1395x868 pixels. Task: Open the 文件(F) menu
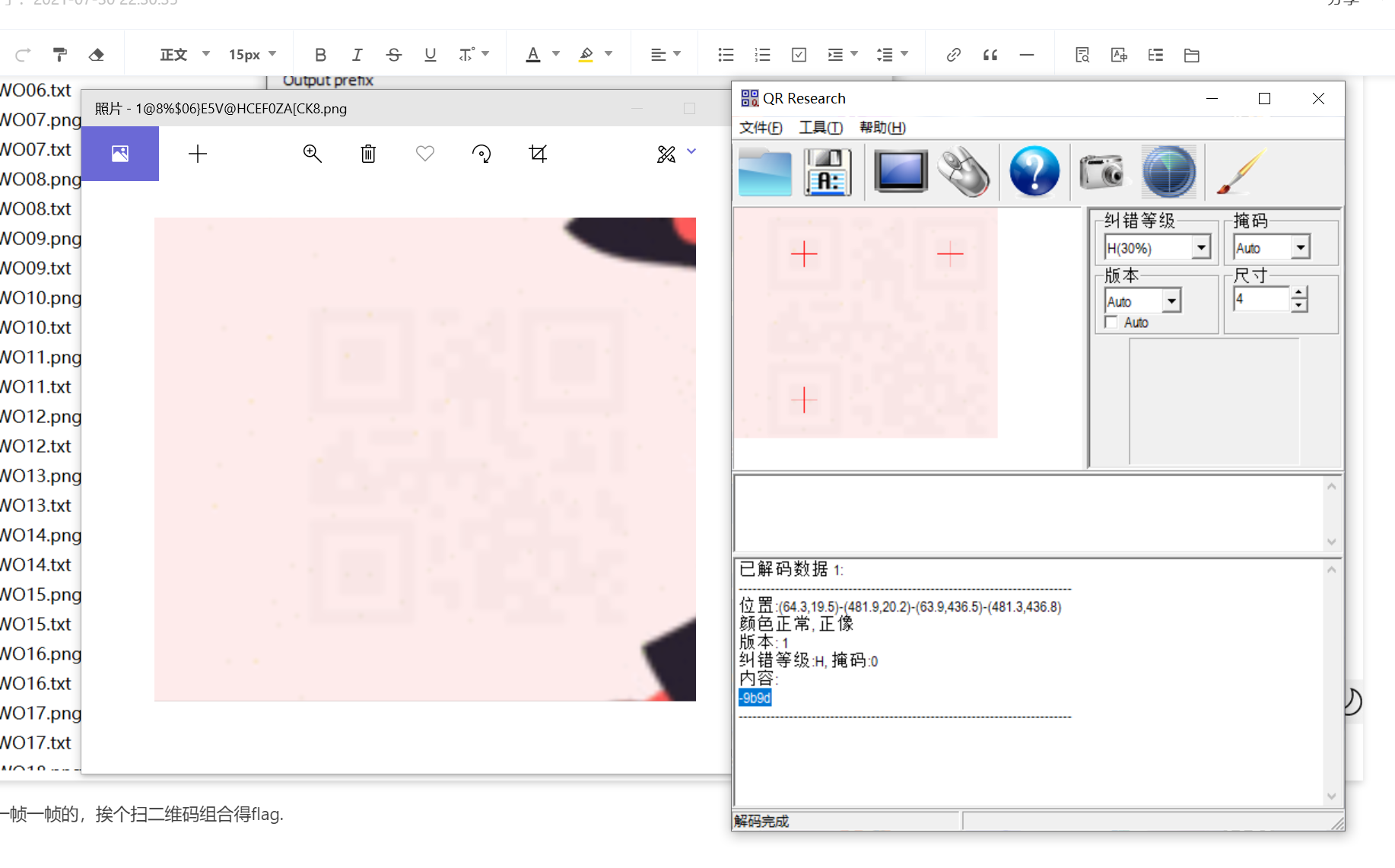(761, 128)
